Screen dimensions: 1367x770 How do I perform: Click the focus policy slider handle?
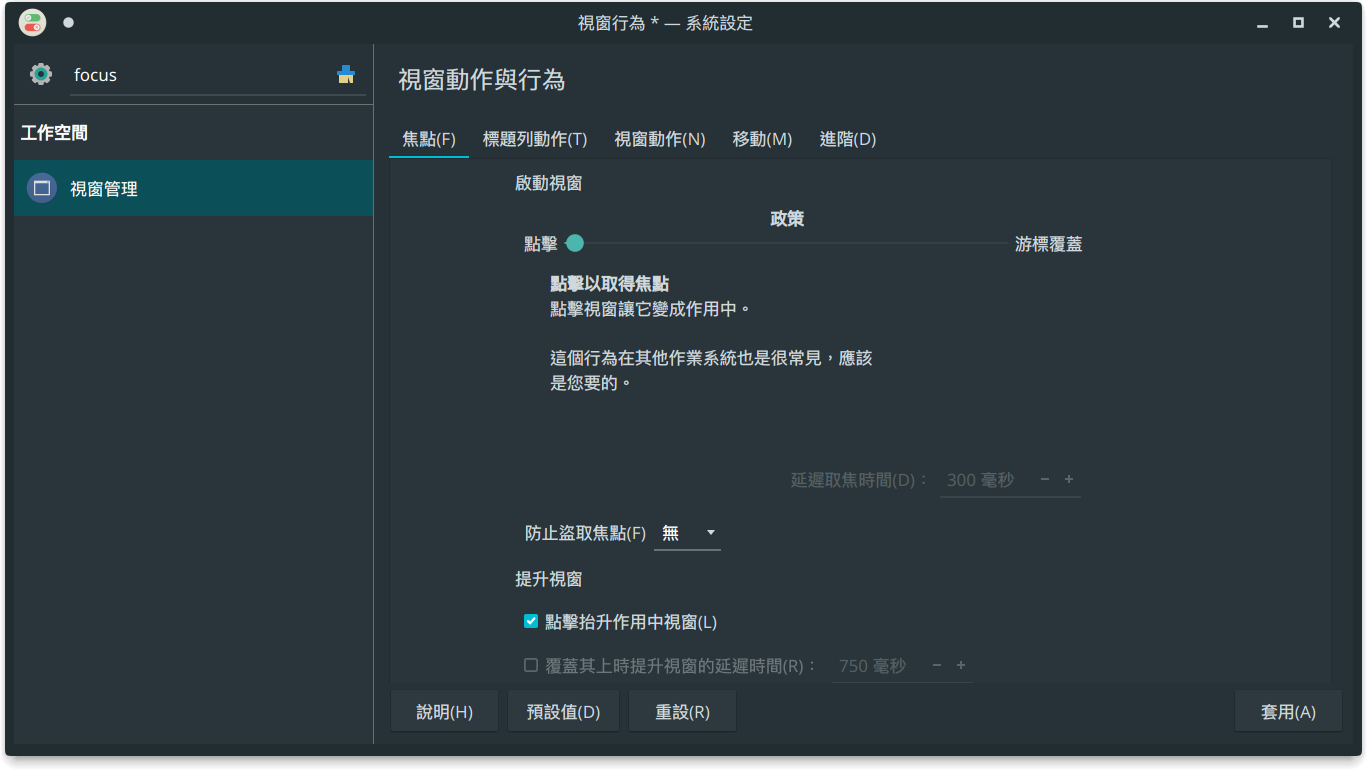(x=574, y=243)
